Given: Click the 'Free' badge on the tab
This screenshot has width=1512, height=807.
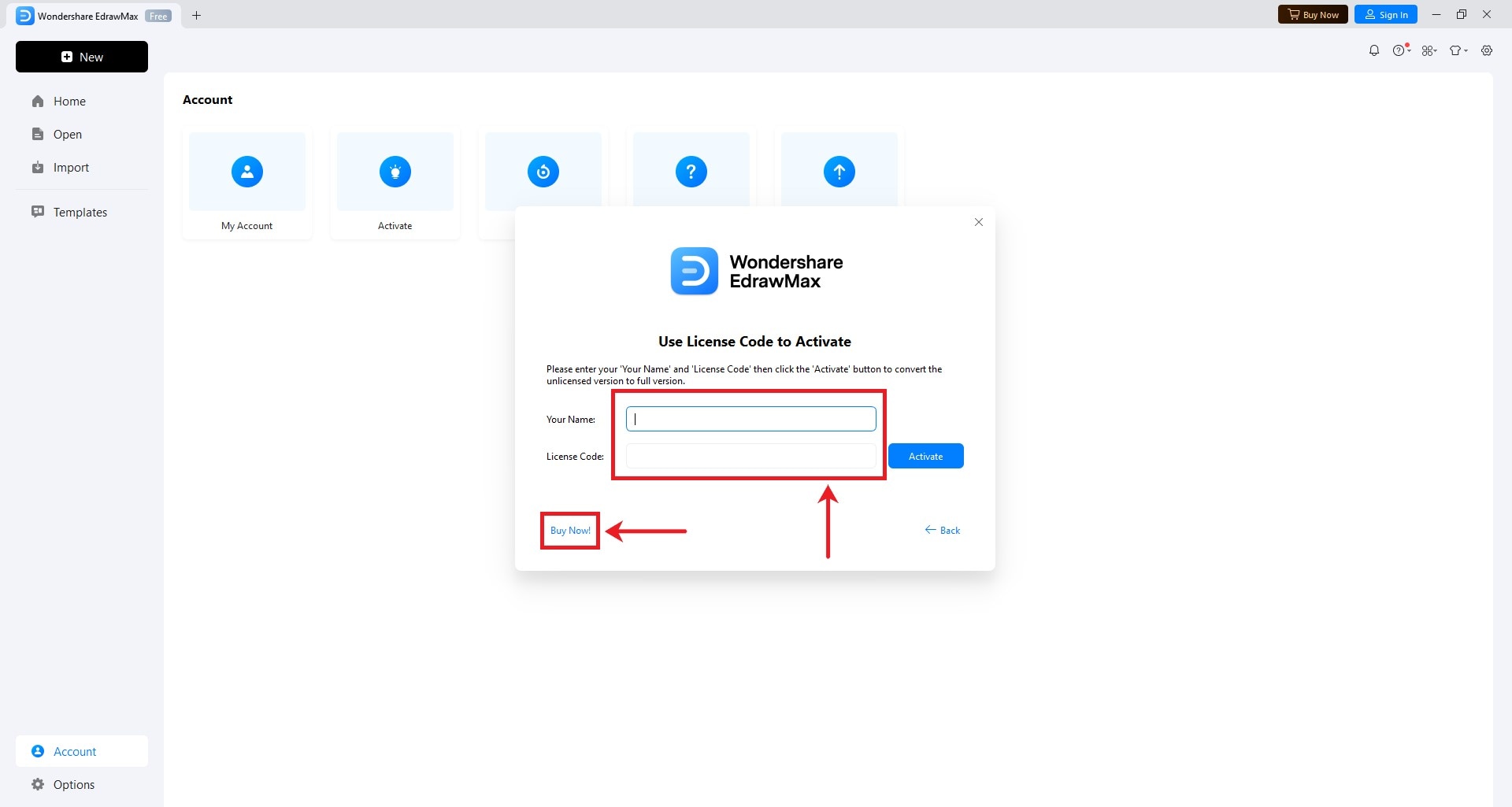Looking at the screenshot, I should click(x=158, y=16).
